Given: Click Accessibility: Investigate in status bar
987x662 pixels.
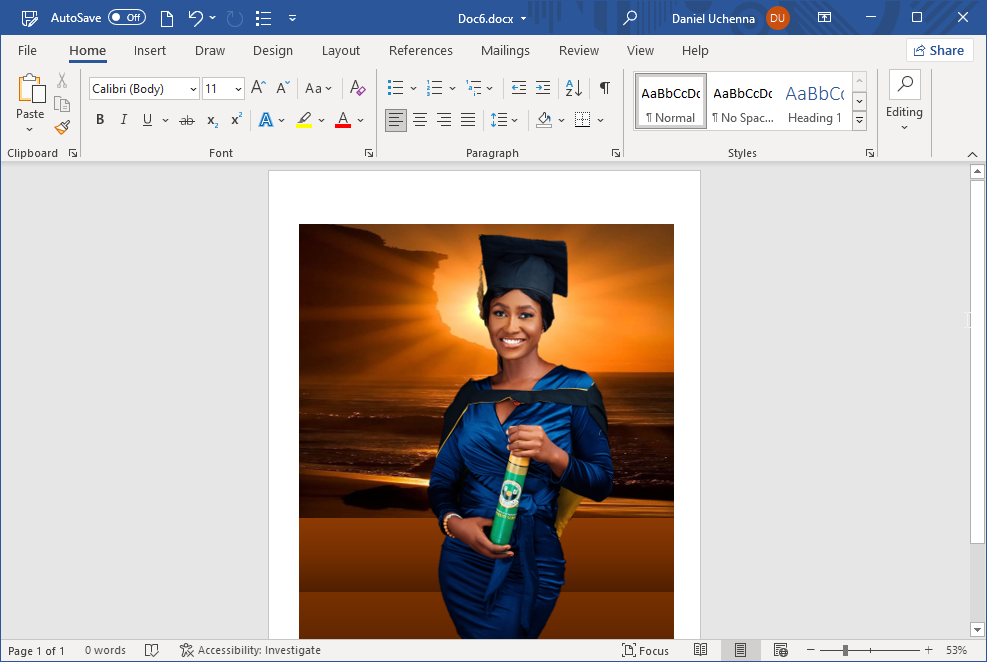Looking at the screenshot, I should [x=250, y=650].
